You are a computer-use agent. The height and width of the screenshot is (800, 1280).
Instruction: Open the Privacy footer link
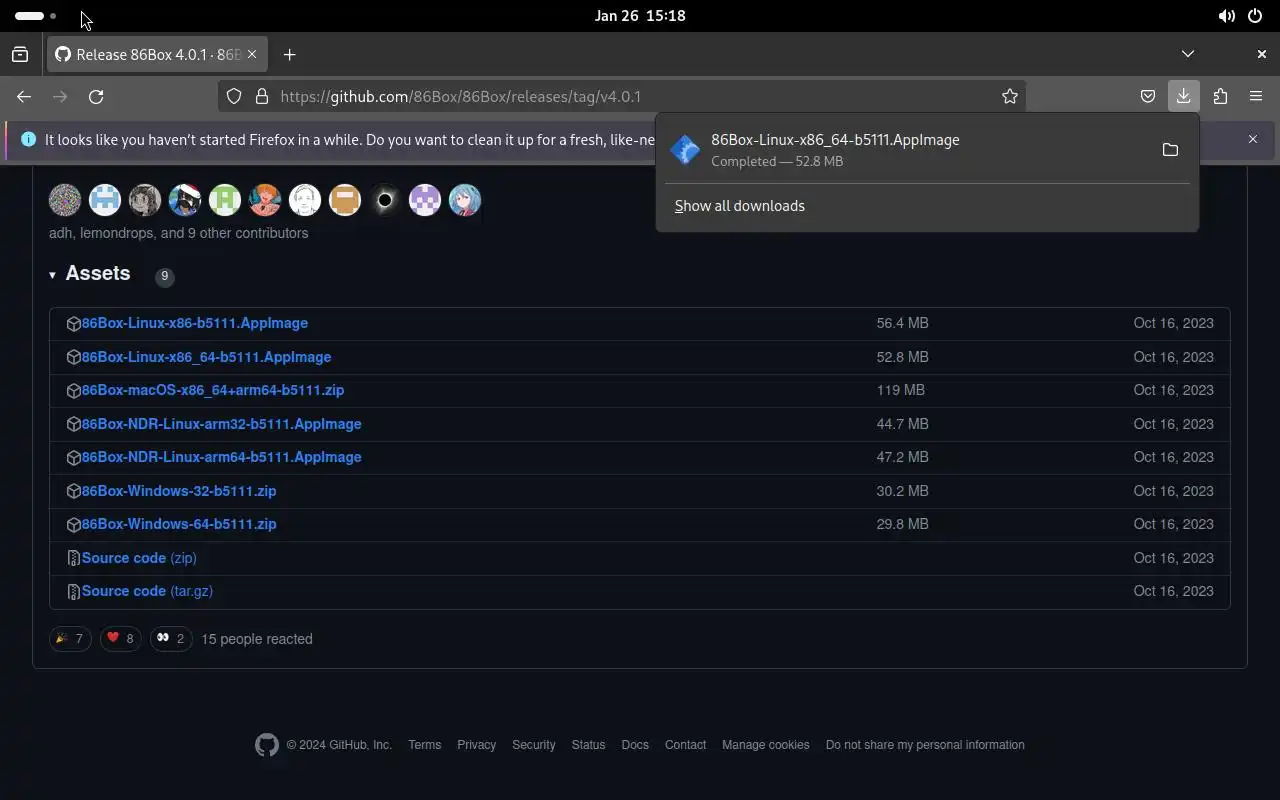(476, 745)
